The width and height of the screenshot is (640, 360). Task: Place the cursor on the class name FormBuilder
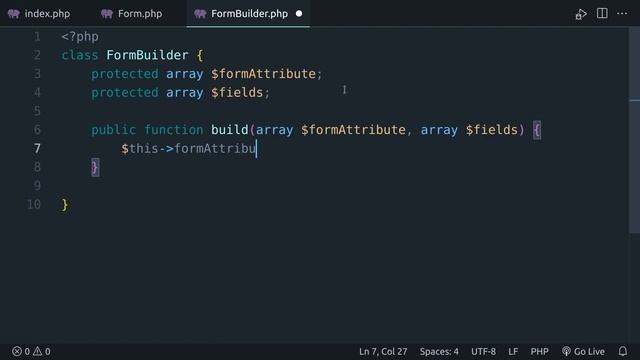(147, 55)
